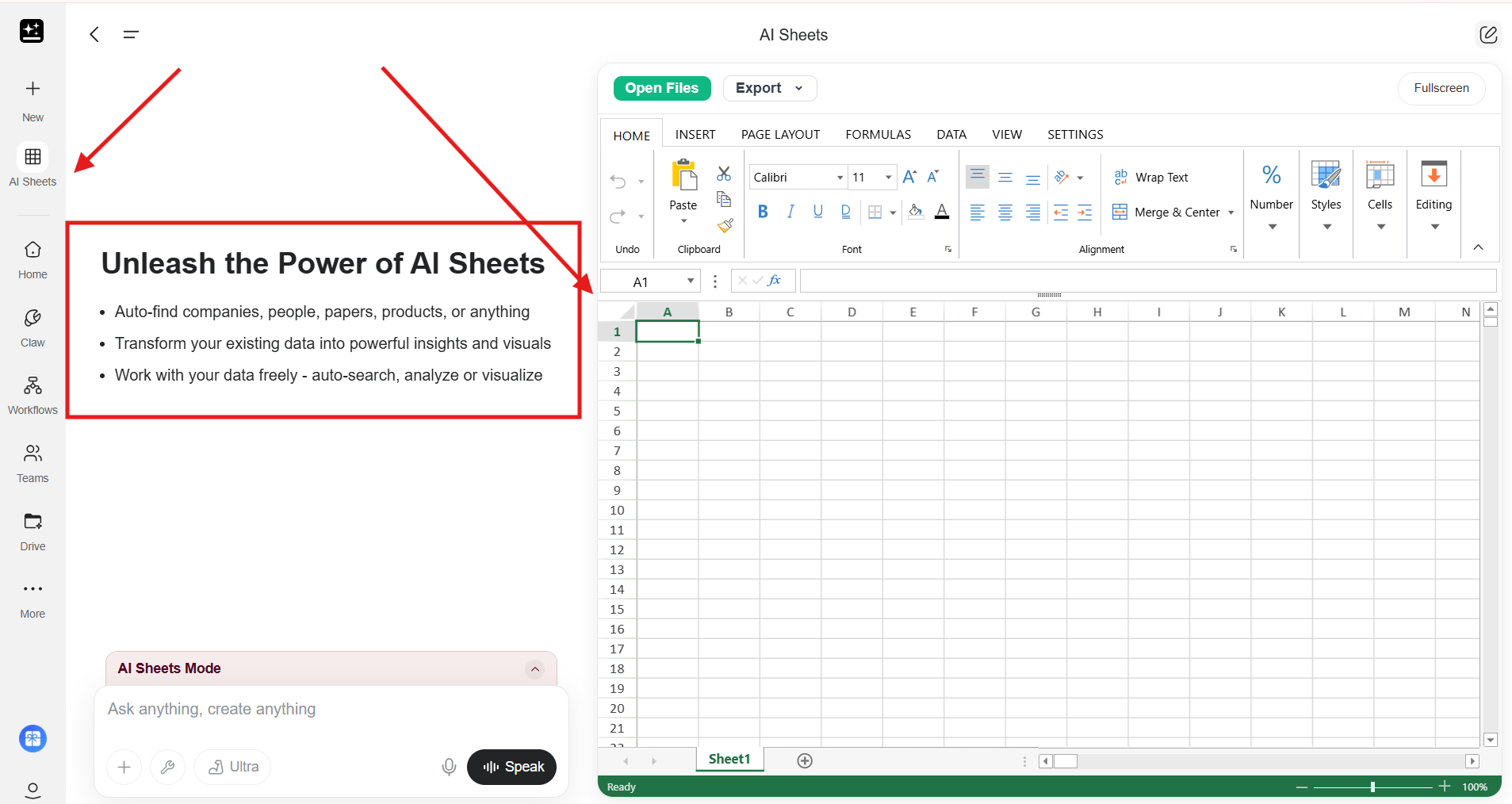Switch to the FORMULAS ribbon tab
Image resolution: width=1512 pixels, height=804 pixels.
tap(878, 135)
